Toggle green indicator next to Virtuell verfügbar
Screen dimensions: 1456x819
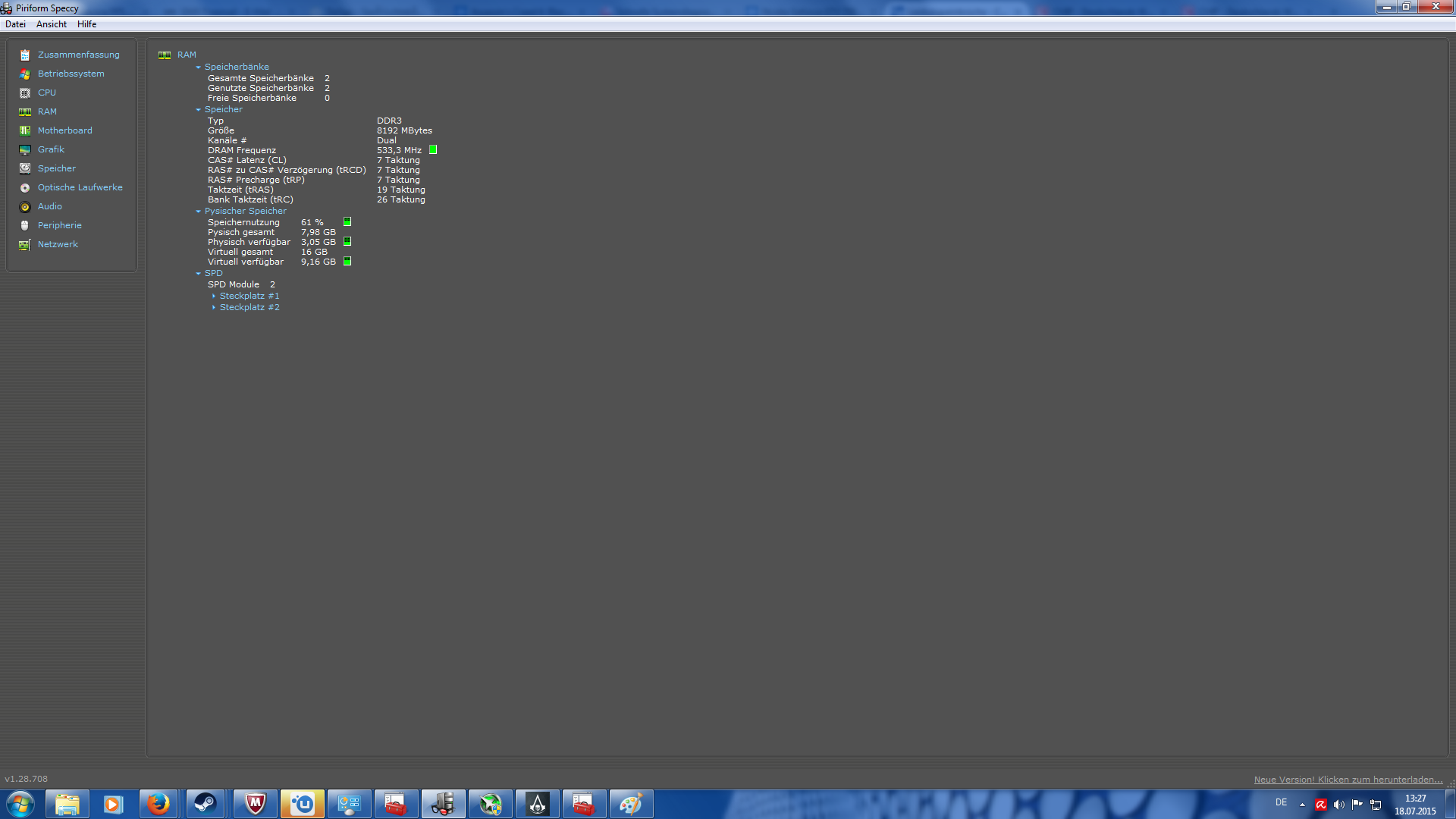click(x=347, y=262)
